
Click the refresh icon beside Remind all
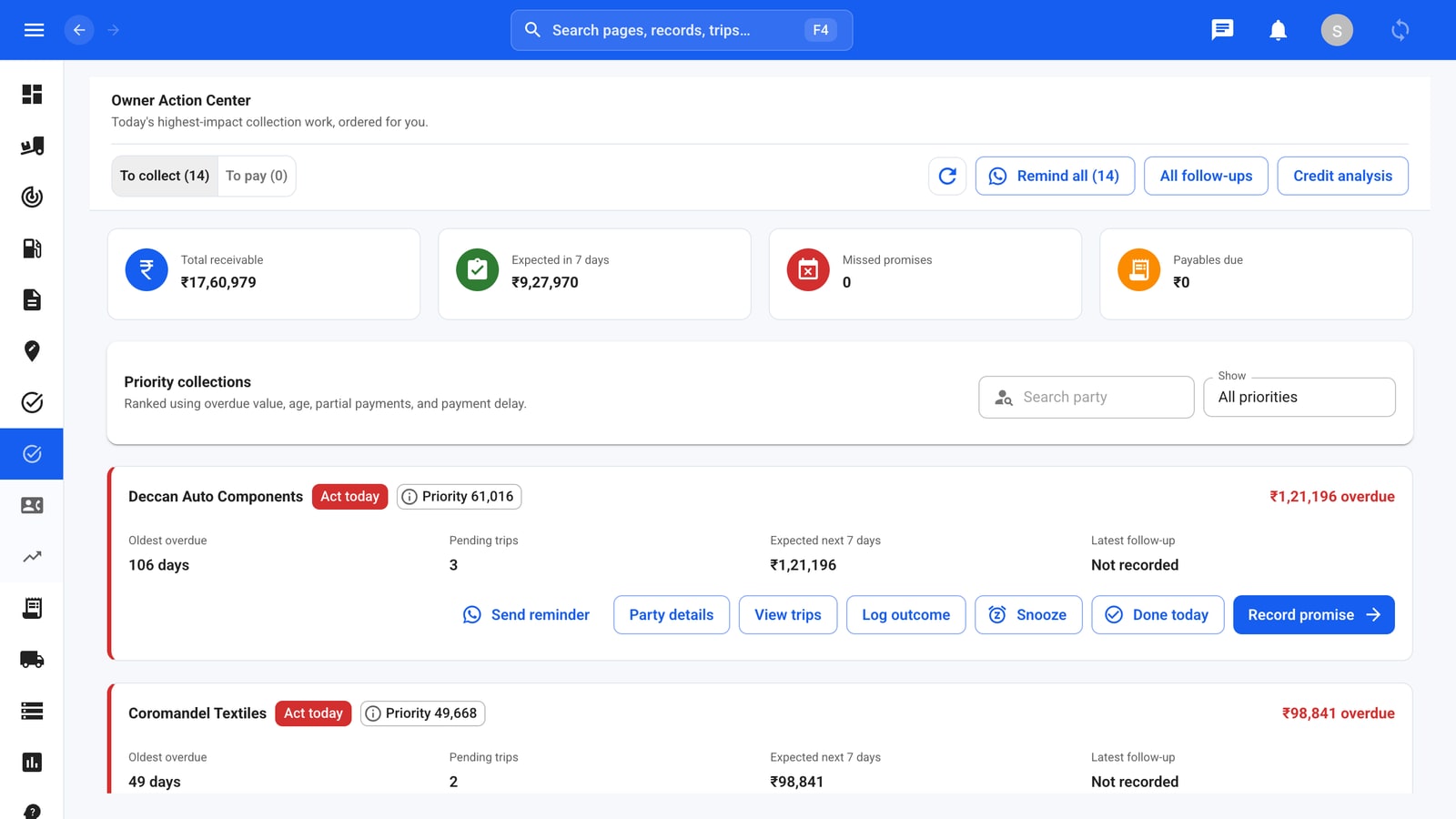pos(947,176)
